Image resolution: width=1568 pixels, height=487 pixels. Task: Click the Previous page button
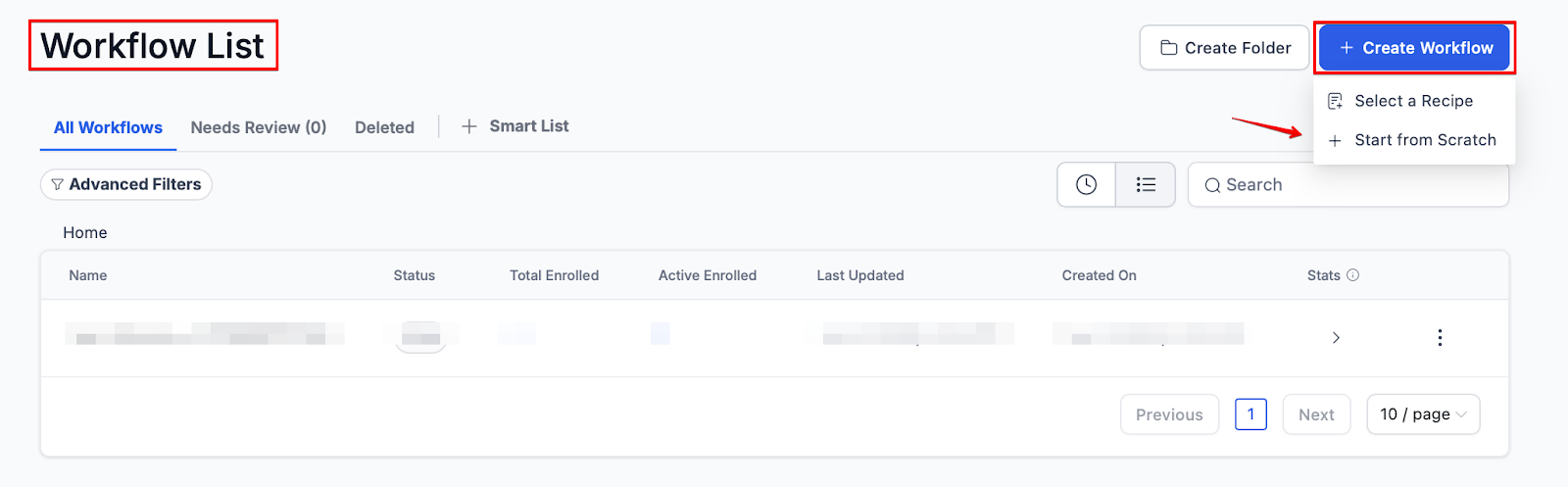pyautogui.click(x=1169, y=414)
